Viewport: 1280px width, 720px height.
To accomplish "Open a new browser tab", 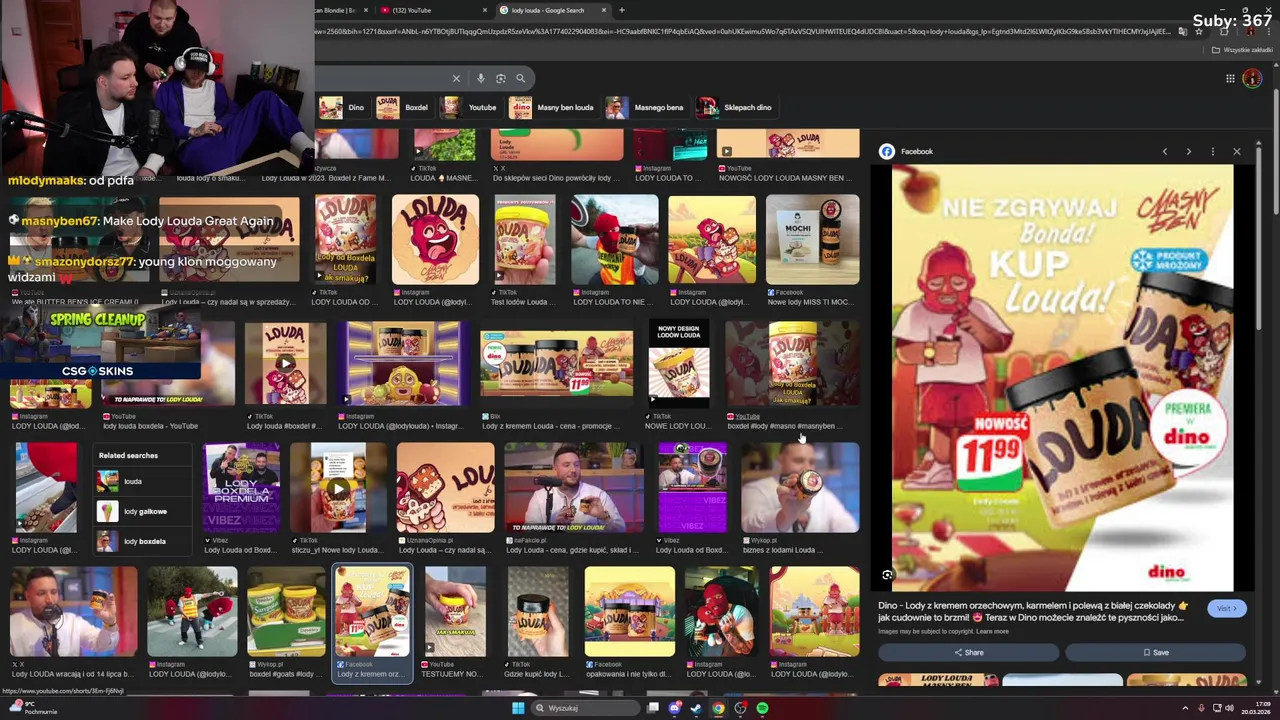I will point(622,10).
